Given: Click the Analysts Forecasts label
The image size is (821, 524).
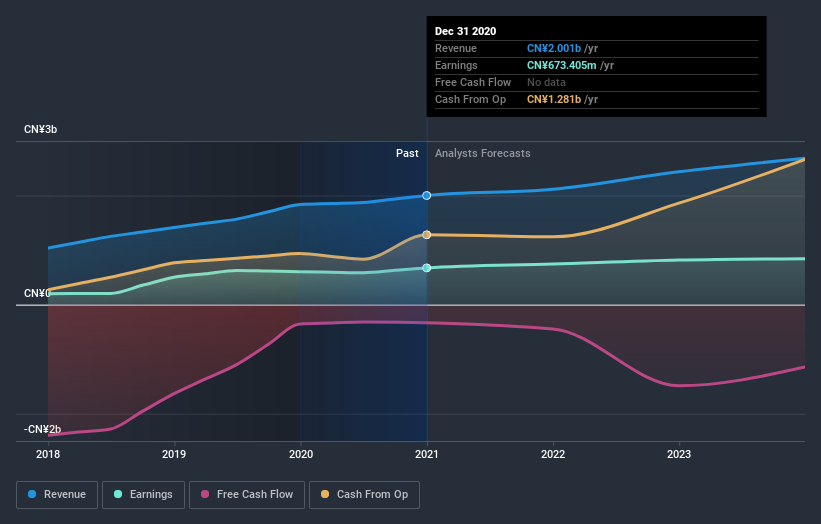Looking at the screenshot, I should pos(483,153).
